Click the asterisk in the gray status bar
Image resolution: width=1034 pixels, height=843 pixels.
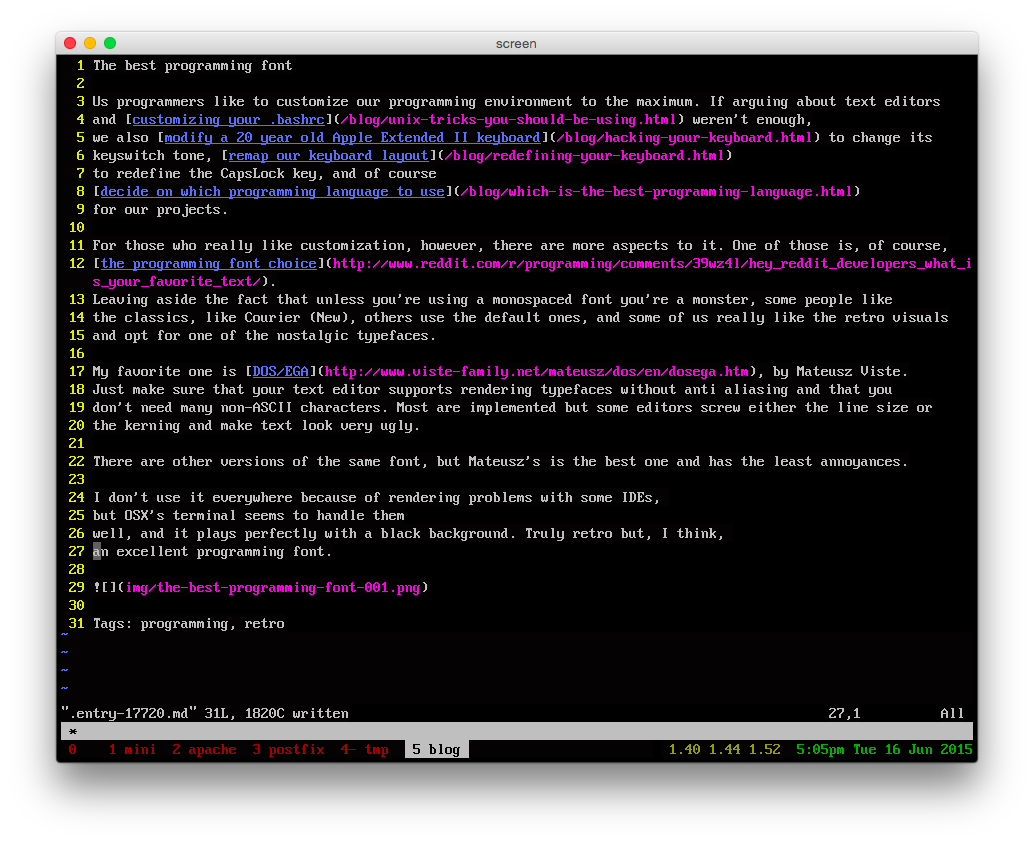pos(73,731)
